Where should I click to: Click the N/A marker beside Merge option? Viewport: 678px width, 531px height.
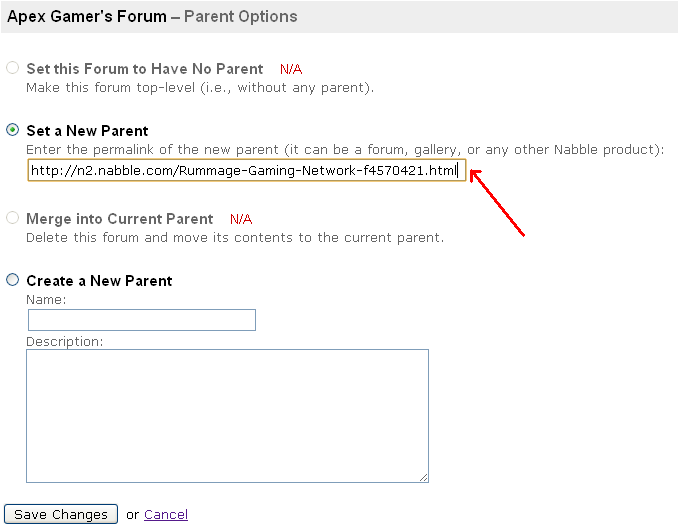coord(241,219)
